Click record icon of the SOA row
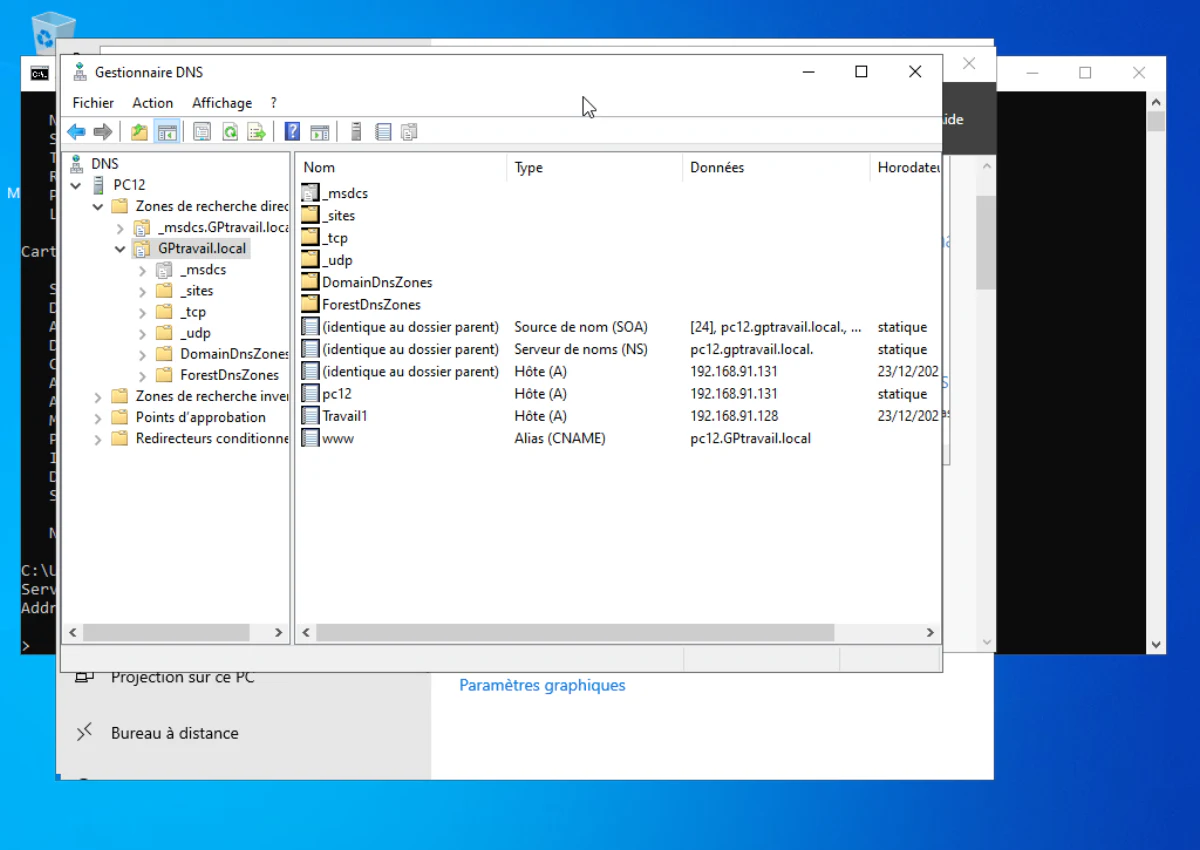The height and width of the screenshot is (850, 1200). click(x=310, y=327)
